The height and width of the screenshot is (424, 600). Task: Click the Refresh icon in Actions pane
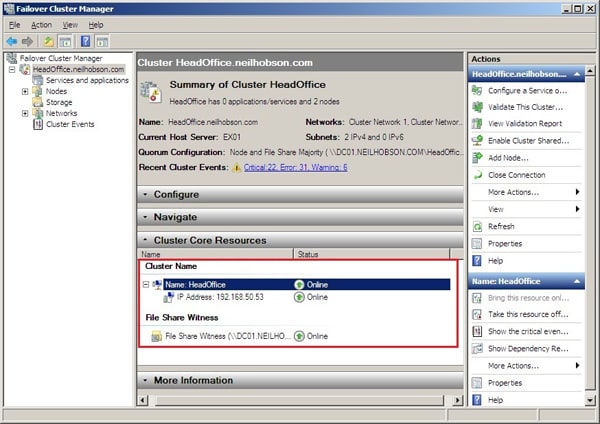click(x=477, y=227)
